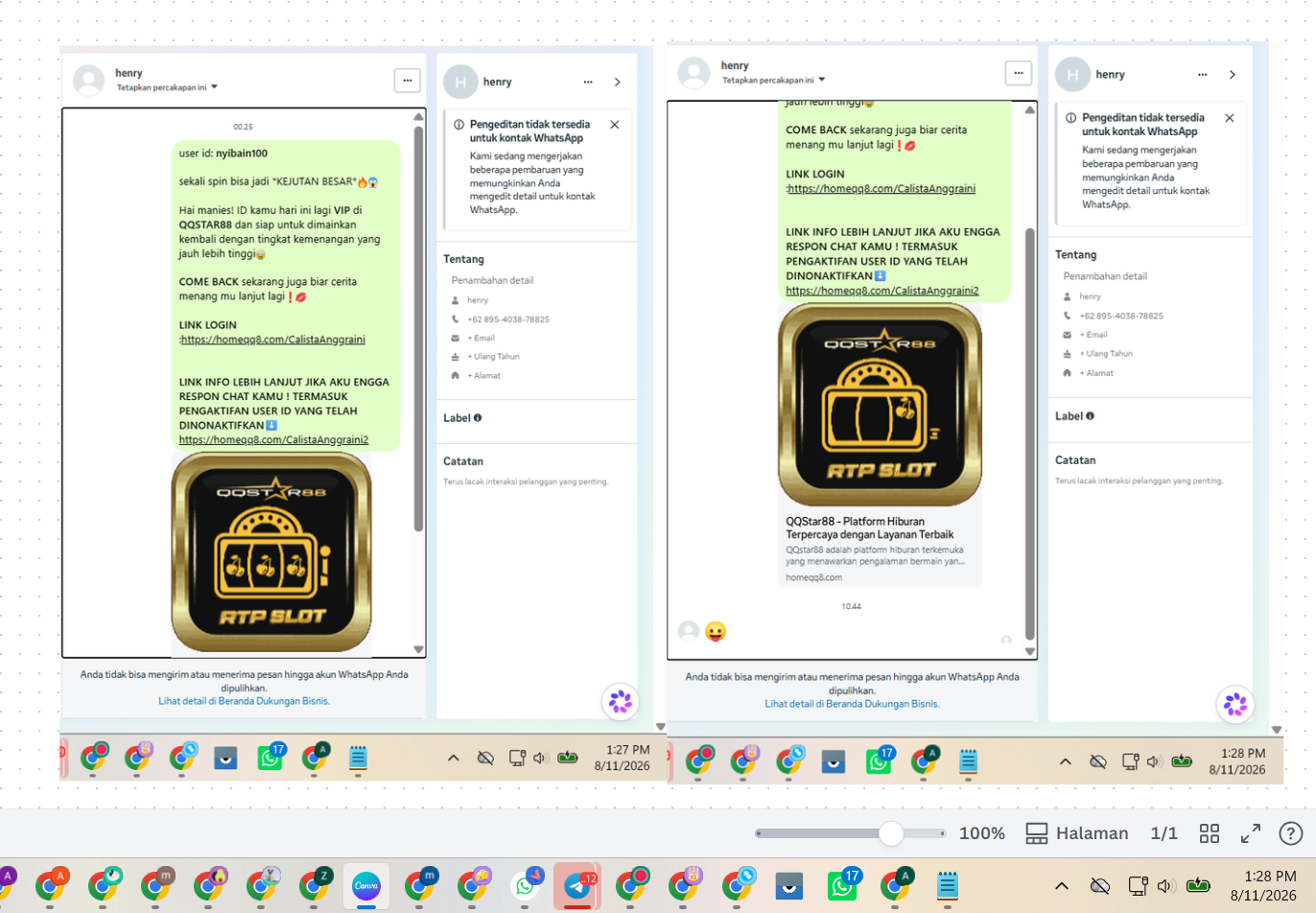
Task: Click purple assistant bubble in right screenshot
Action: tap(1234, 705)
